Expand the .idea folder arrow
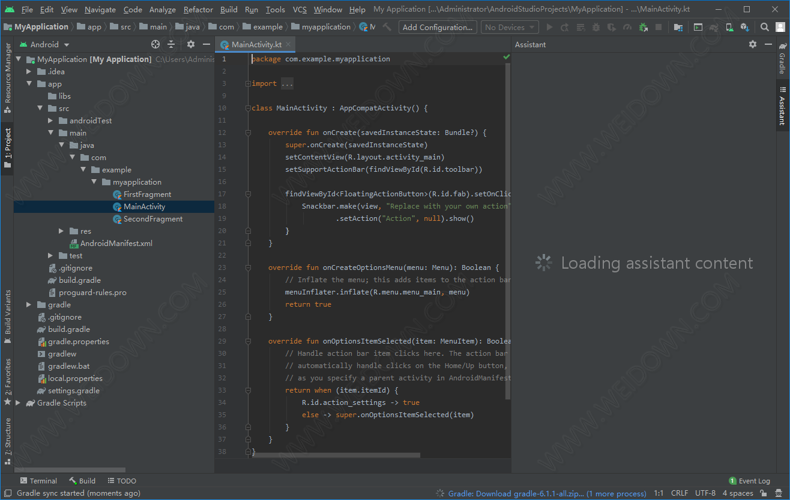790x500 pixels. click(x=29, y=72)
